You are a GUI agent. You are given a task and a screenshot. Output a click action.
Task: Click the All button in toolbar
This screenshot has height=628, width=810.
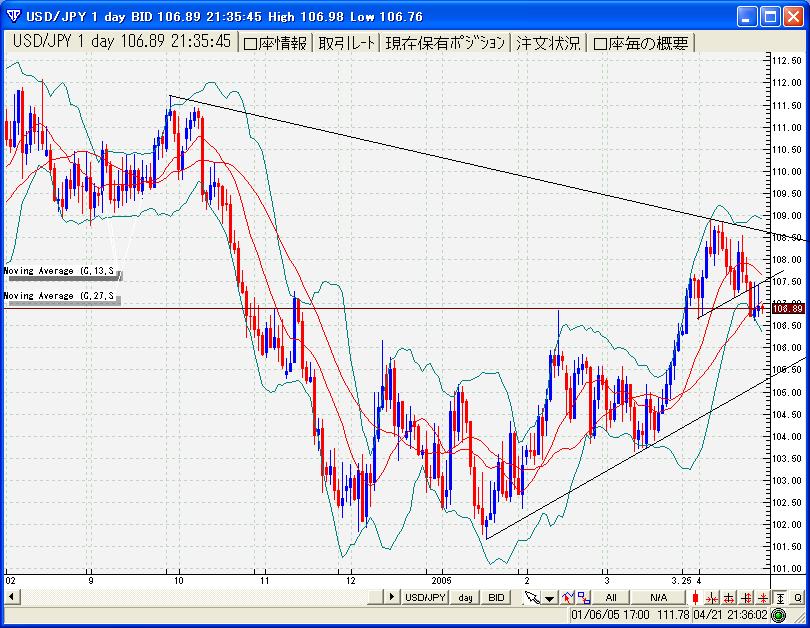click(611, 598)
